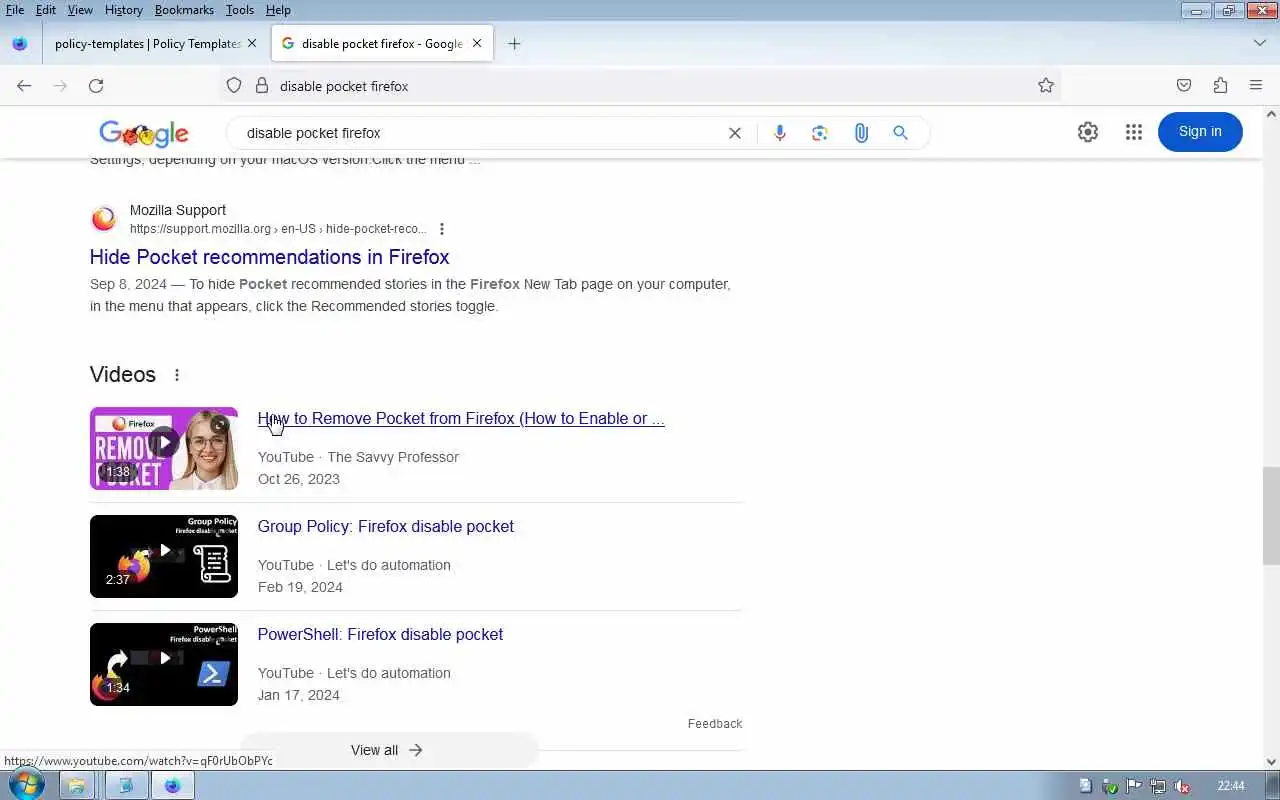The height and width of the screenshot is (800, 1280).
Task: Close the disable pocket firefox tab
Action: 477,44
